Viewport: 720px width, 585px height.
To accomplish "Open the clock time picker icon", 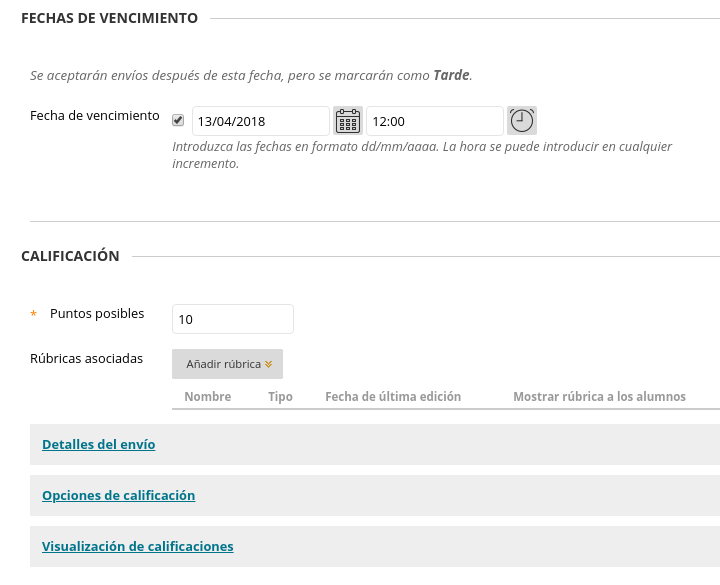I will [x=521, y=121].
